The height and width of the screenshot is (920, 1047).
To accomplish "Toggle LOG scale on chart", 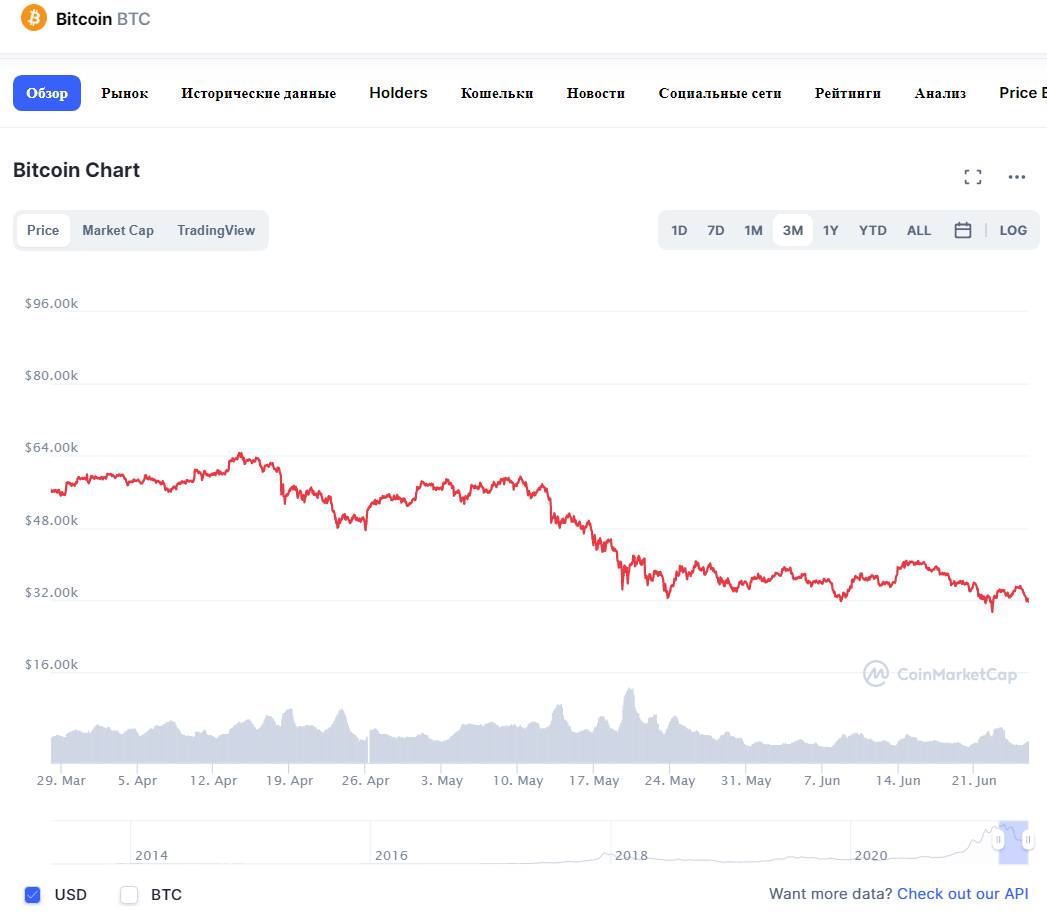I will click(1013, 230).
